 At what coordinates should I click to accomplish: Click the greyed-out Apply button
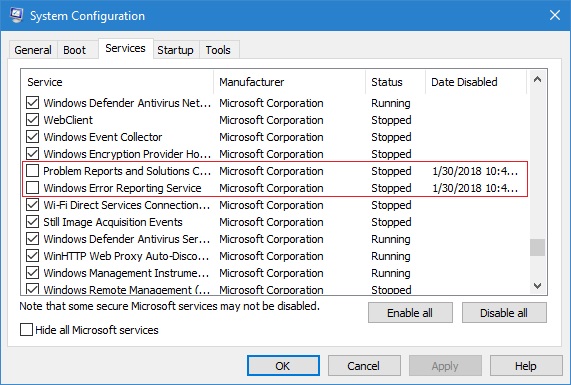pyautogui.click(x=445, y=366)
